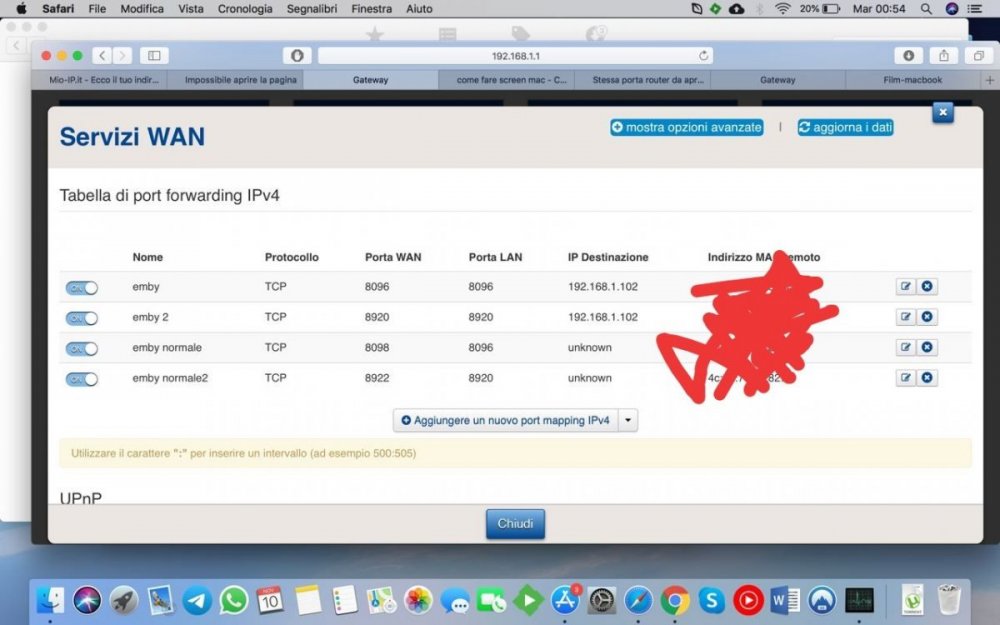Open System Preferences from the Dock
Image resolution: width=1000 pixels, height=625 pixels.
click(601, 600)
